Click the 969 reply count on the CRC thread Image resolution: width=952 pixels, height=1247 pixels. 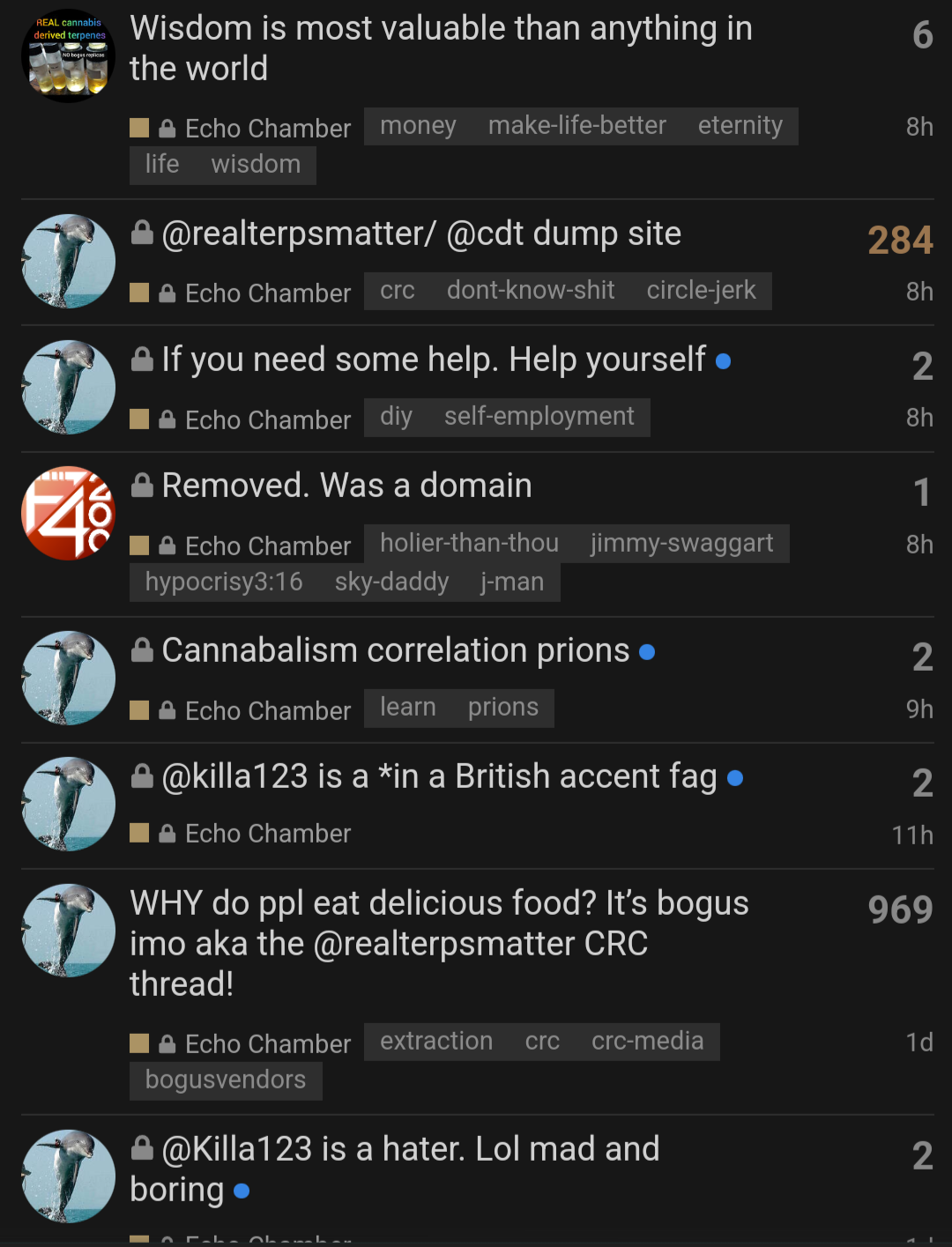pos(899,909)
